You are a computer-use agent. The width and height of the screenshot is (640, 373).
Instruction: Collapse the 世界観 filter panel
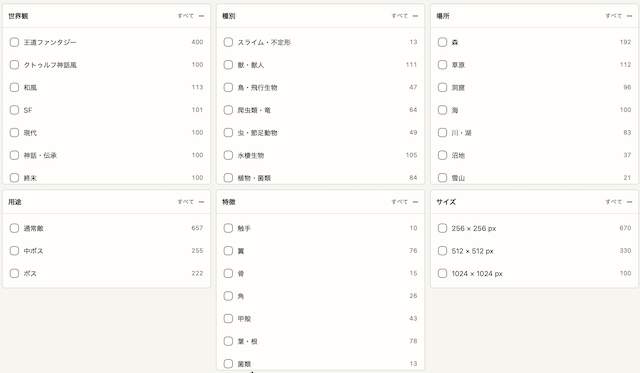(x=201, y=16)
